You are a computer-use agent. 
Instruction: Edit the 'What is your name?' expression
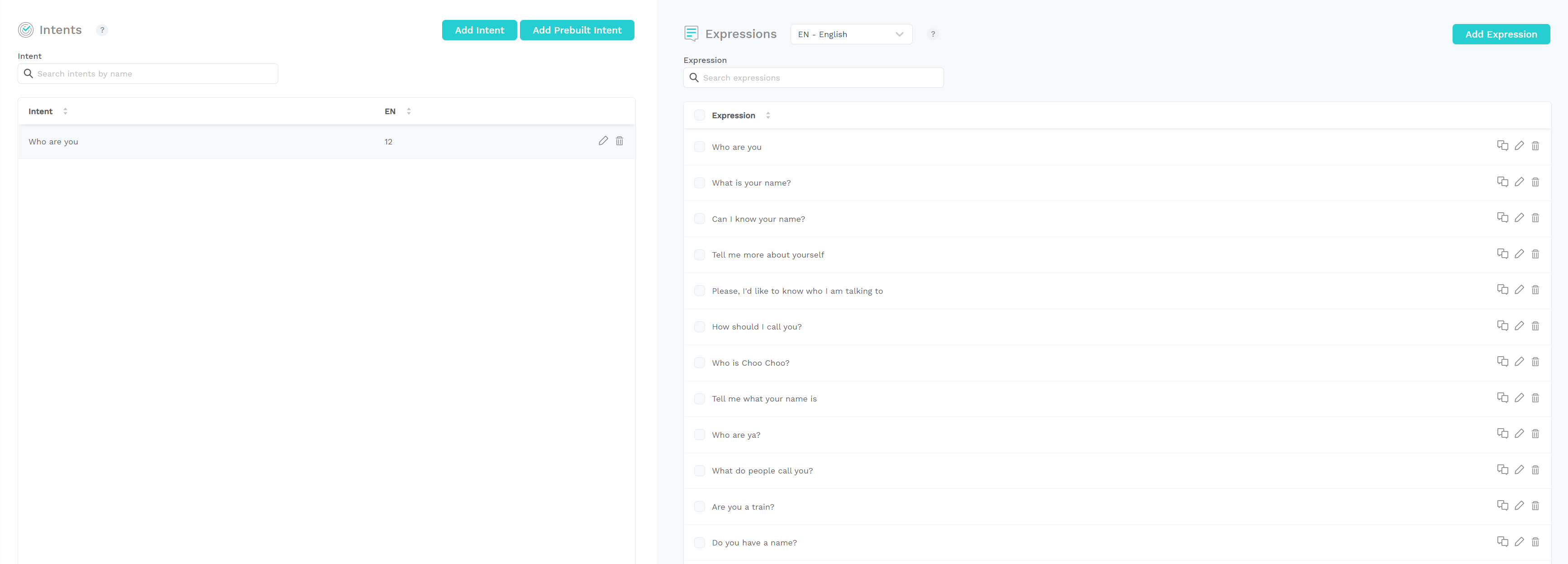(1519, 182)
